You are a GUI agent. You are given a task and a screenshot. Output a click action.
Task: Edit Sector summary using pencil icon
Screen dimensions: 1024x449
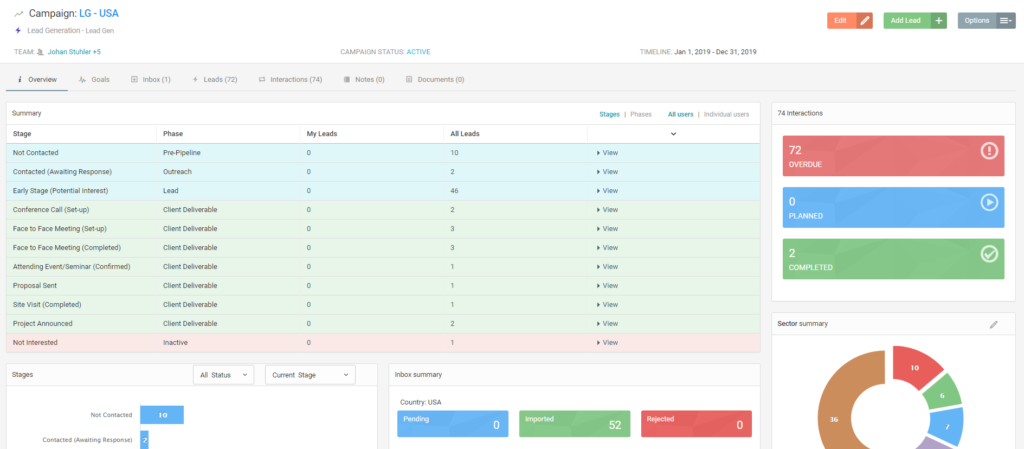[993, 324]
